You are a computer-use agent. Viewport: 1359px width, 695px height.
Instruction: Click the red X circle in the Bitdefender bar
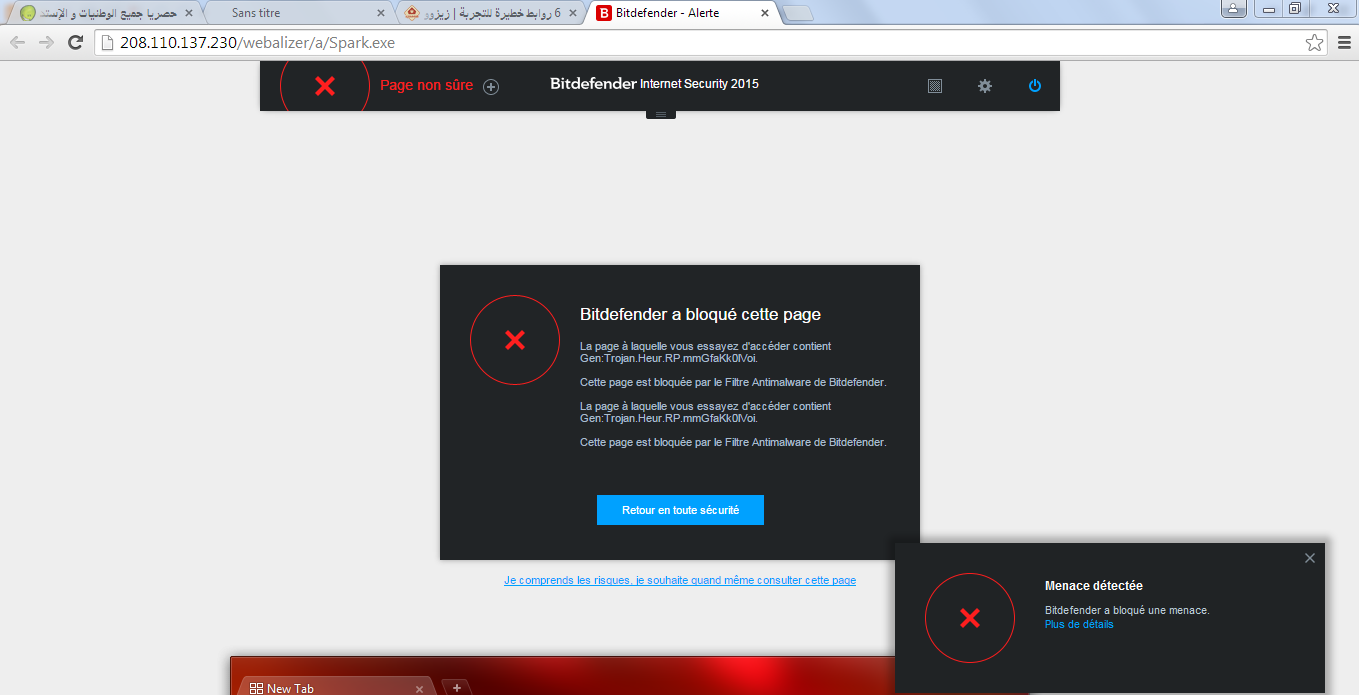point(325,86)
